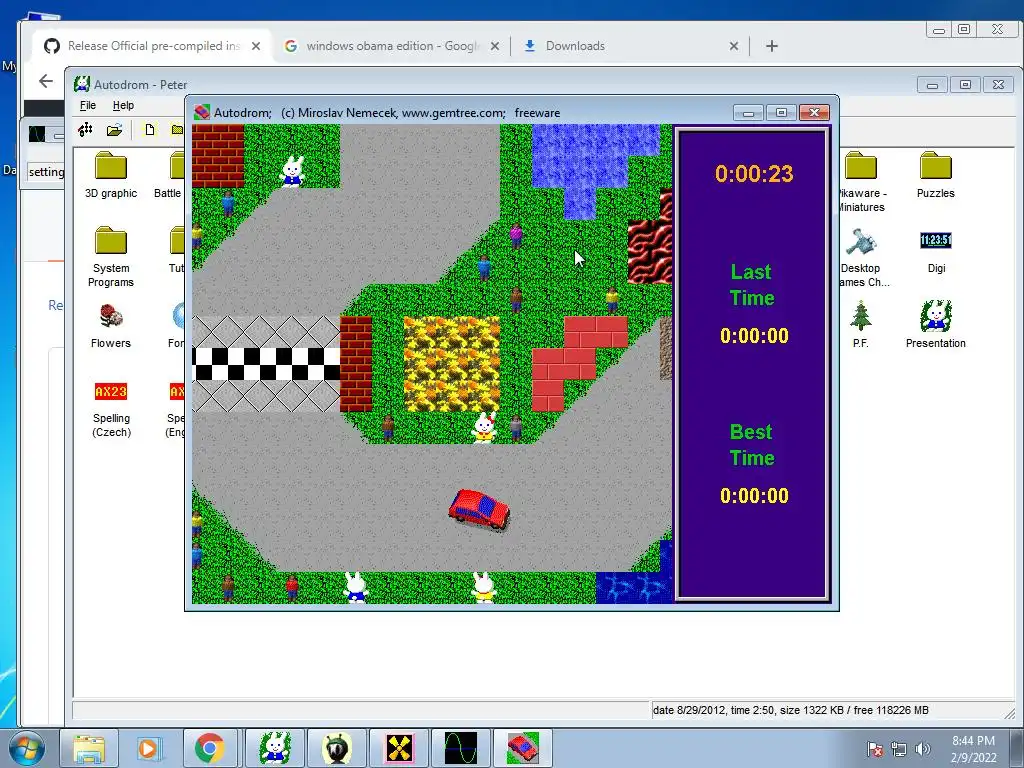Open the Help menu in Peter window
The image size is (1024, 768).
click(123, 105)
